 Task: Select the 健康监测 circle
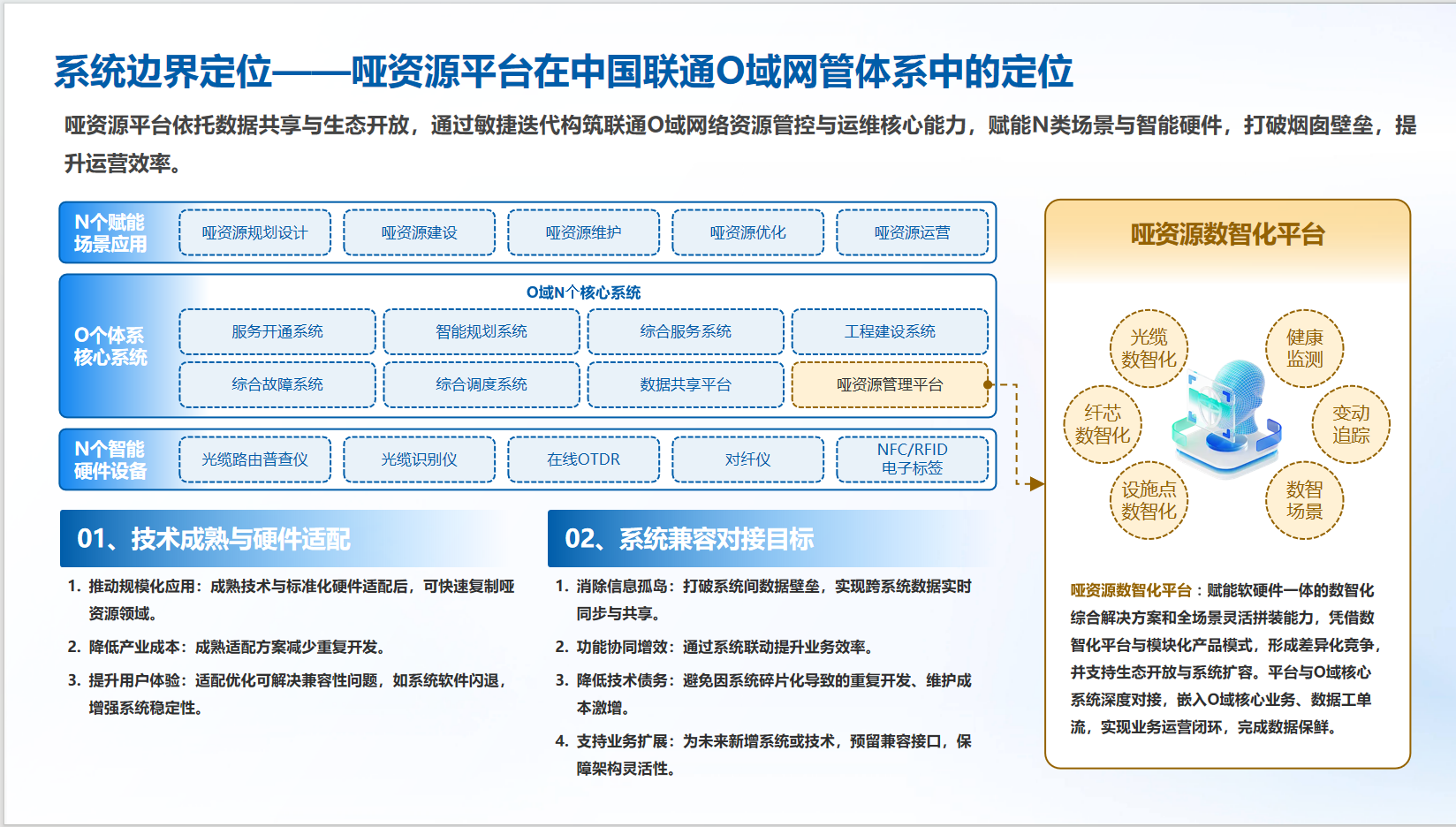(x=1304, y=348)
